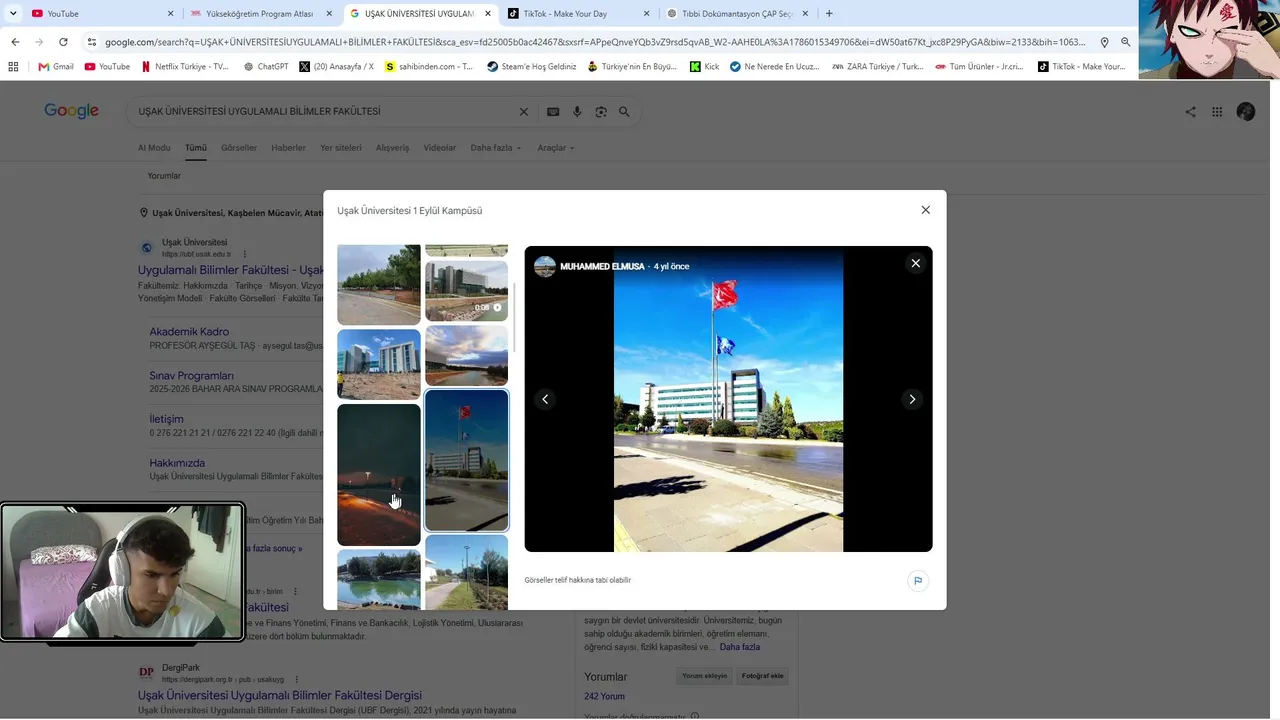
Task: Open the Akademik Kadro sitelink
Action: point(189,332)
